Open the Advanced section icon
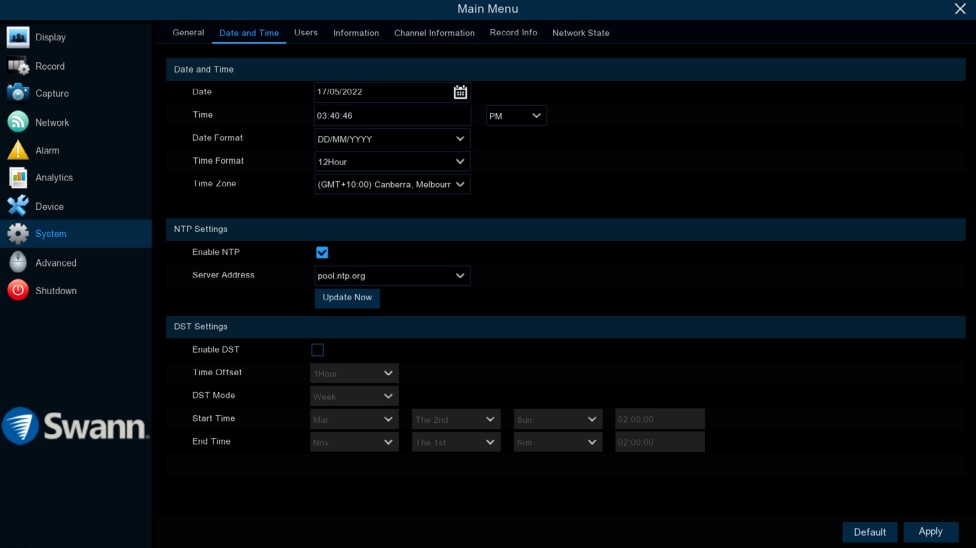Screen dimensions: 976x548 point(18,263)
